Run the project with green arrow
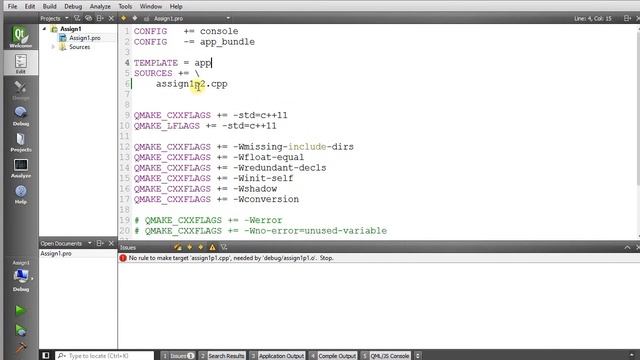This screenshot has width=640, height=360. point(20,310)
